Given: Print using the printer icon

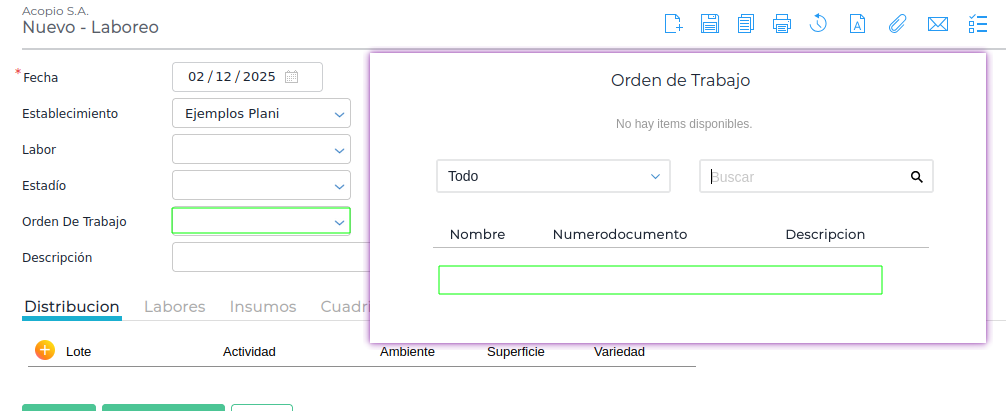Looking at the screenshot, I should (x=782, y=25).
